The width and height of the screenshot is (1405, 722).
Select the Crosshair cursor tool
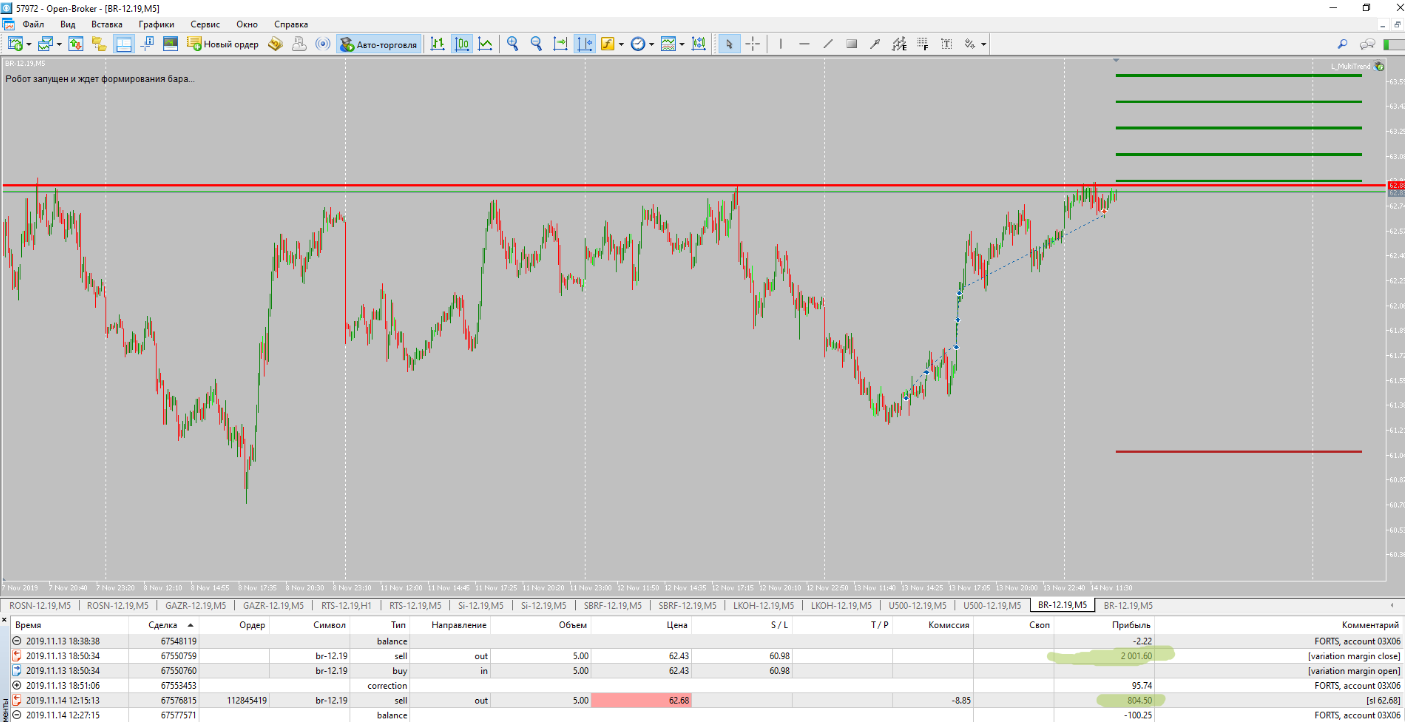point(753,44)
